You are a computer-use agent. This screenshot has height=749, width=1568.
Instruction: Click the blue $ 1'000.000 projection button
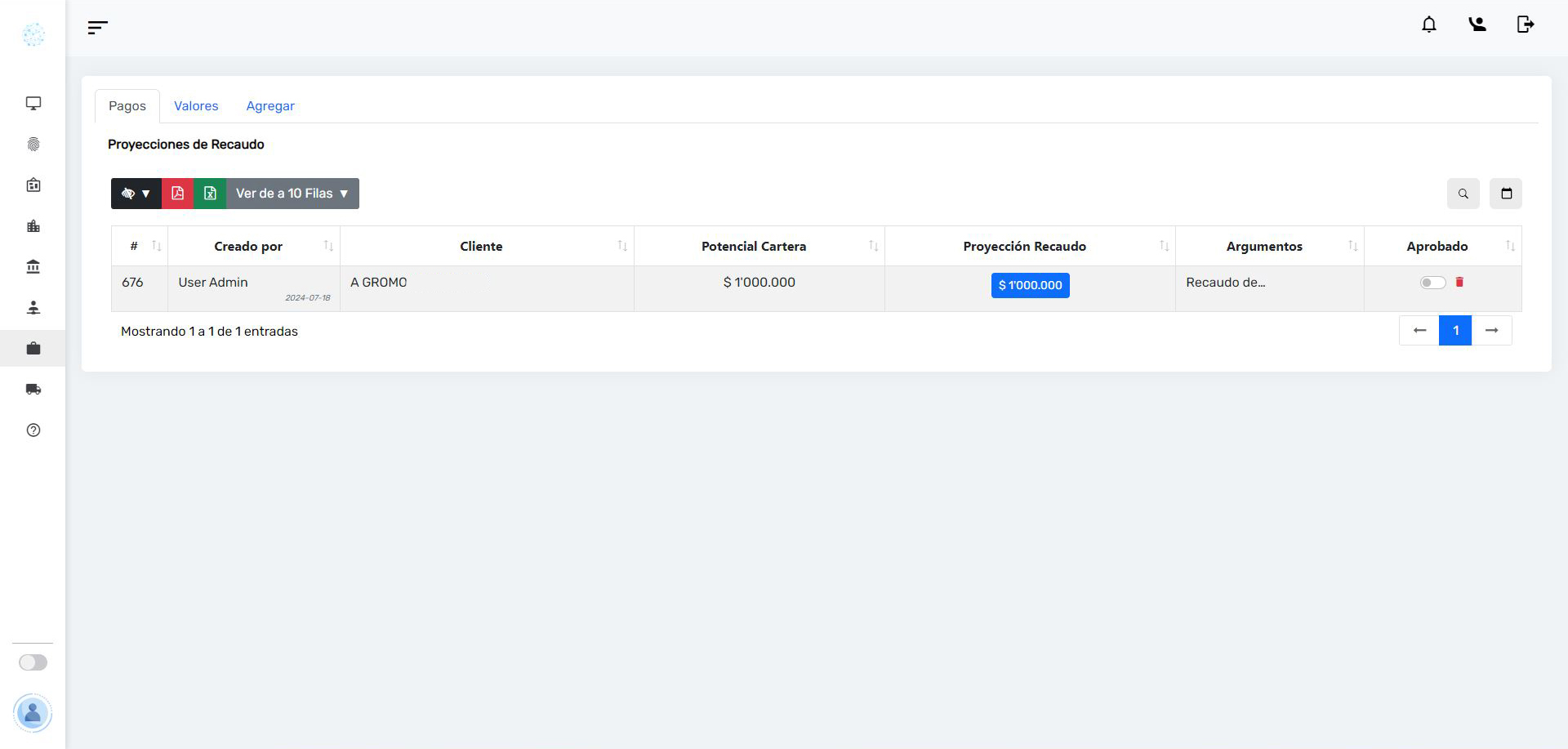pyautogui.click(x=1030, y=285)
